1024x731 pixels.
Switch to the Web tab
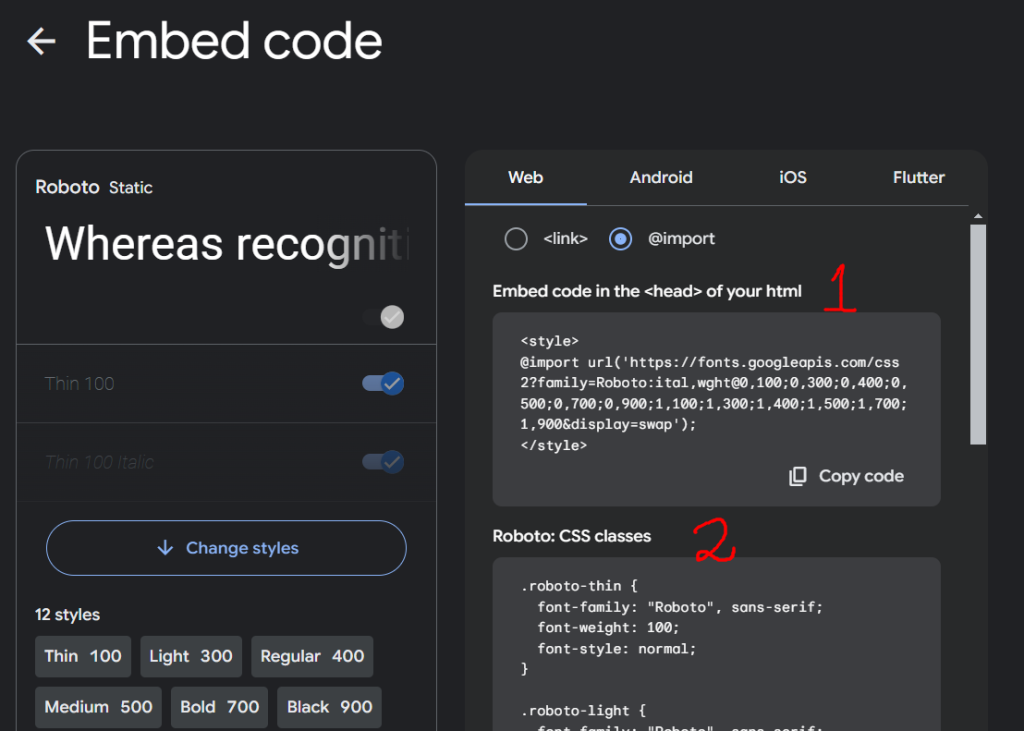(x=526, y=178)
